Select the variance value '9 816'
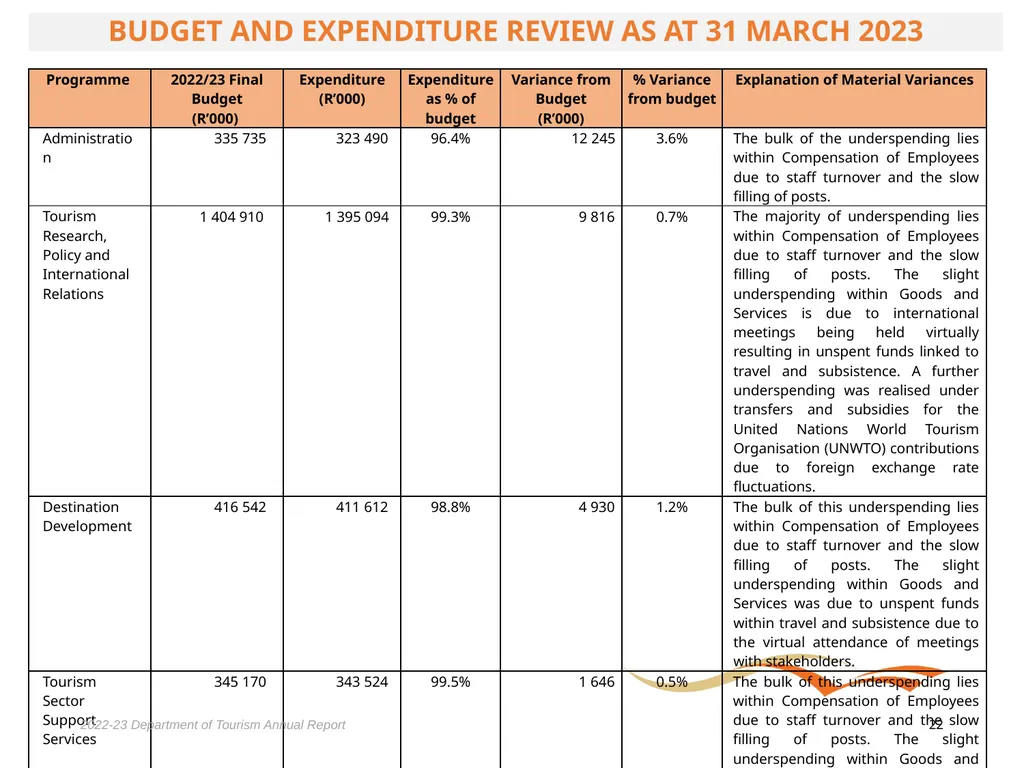 click(x=596, y=217)
